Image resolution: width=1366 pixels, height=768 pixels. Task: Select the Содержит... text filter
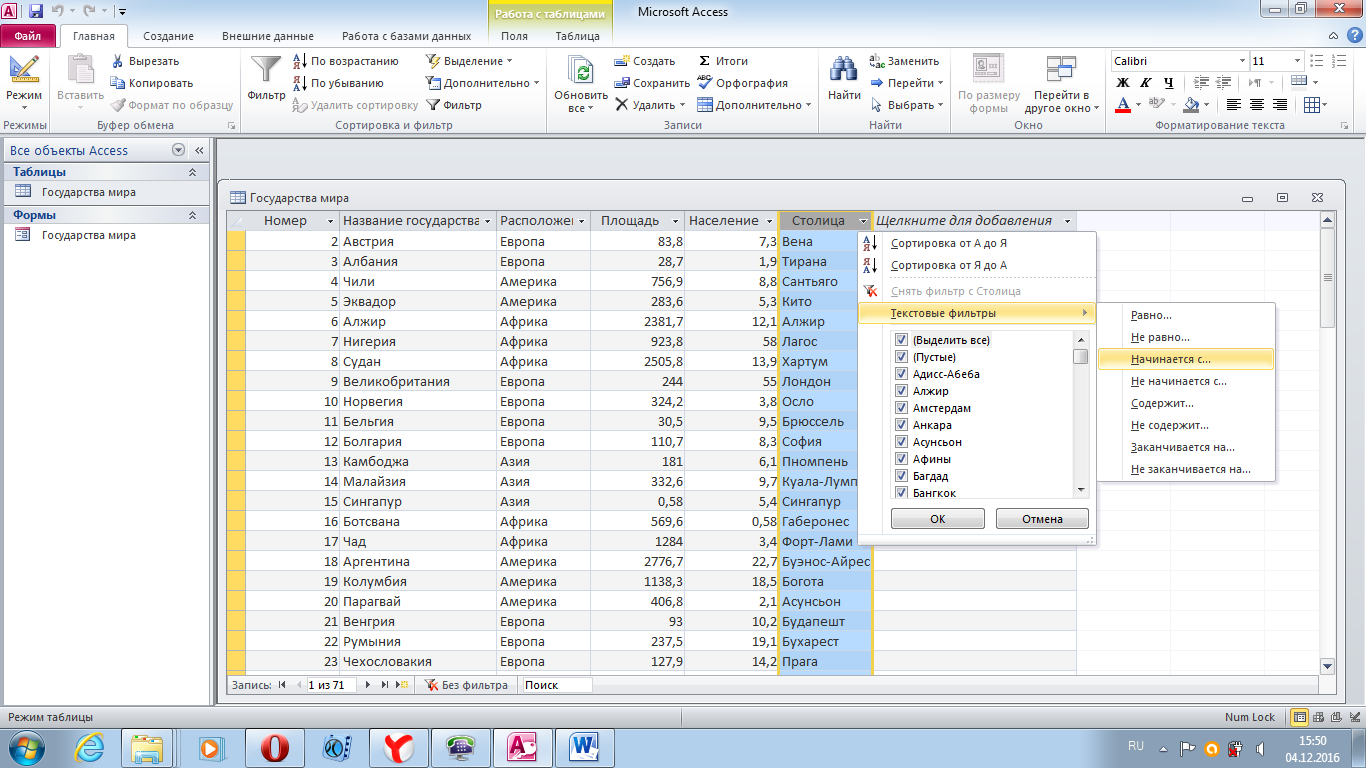pos(1185,403)
